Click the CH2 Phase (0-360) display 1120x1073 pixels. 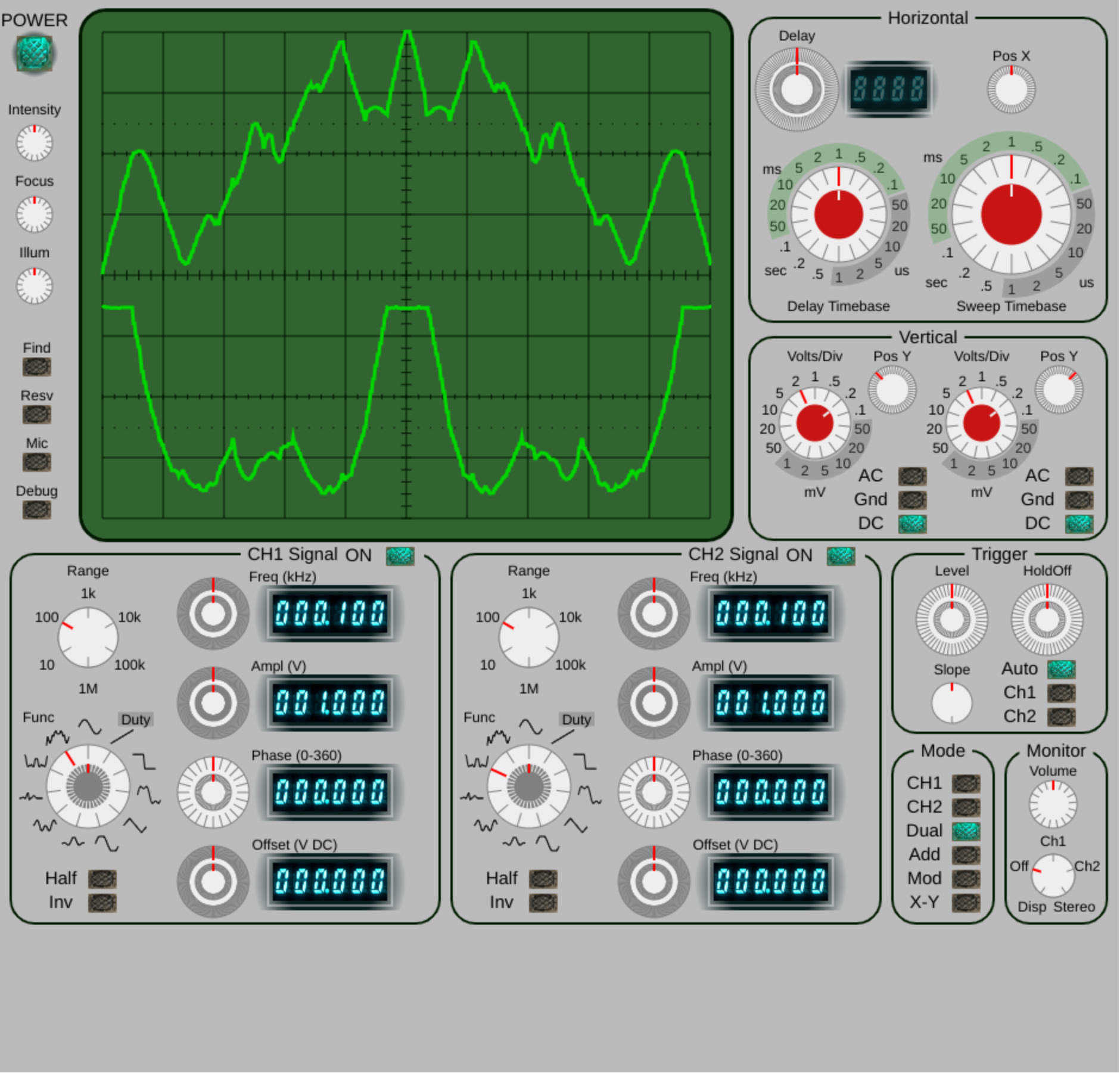(771, 792)
